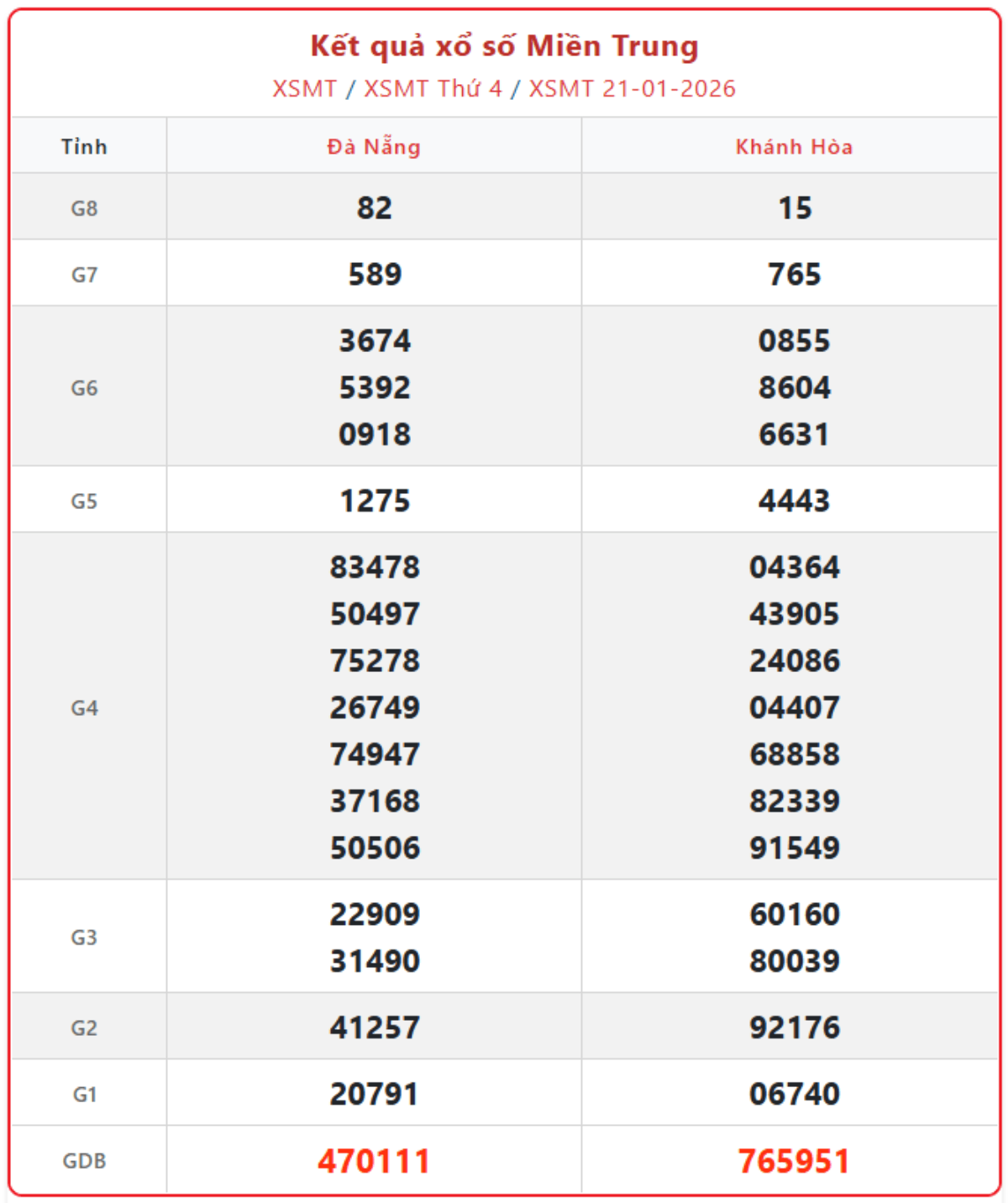
Task: Click the G8 result 82
Action: tap(374, 208)
